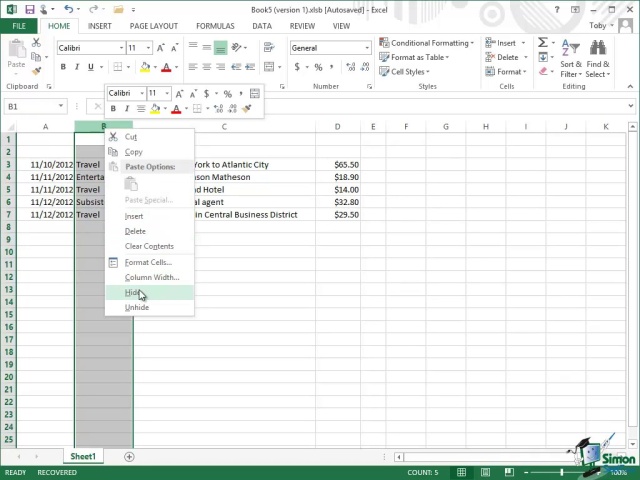Select column D header

click(337, 127)
